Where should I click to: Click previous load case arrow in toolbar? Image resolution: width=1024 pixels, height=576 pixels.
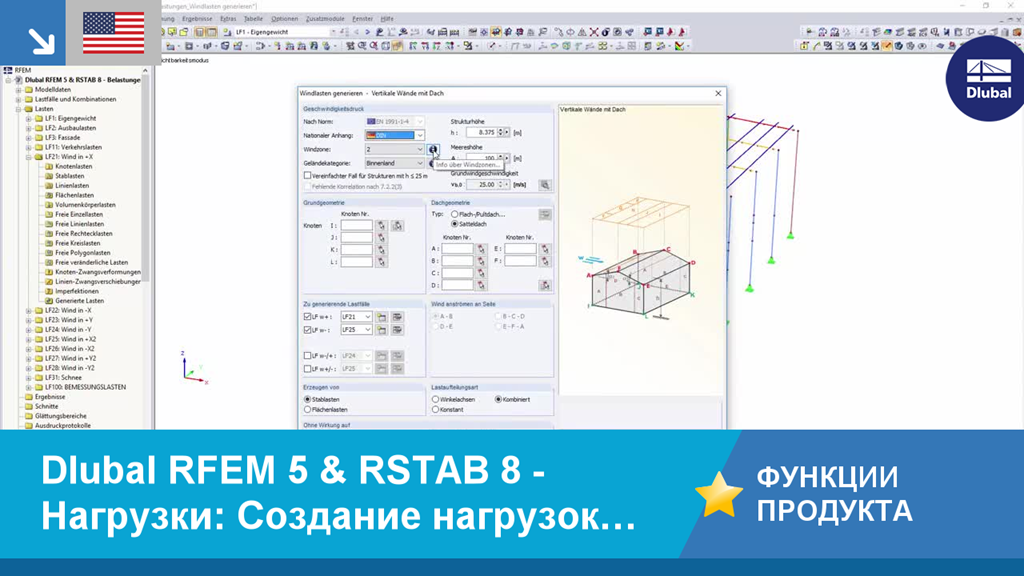[x=357, y=32]
